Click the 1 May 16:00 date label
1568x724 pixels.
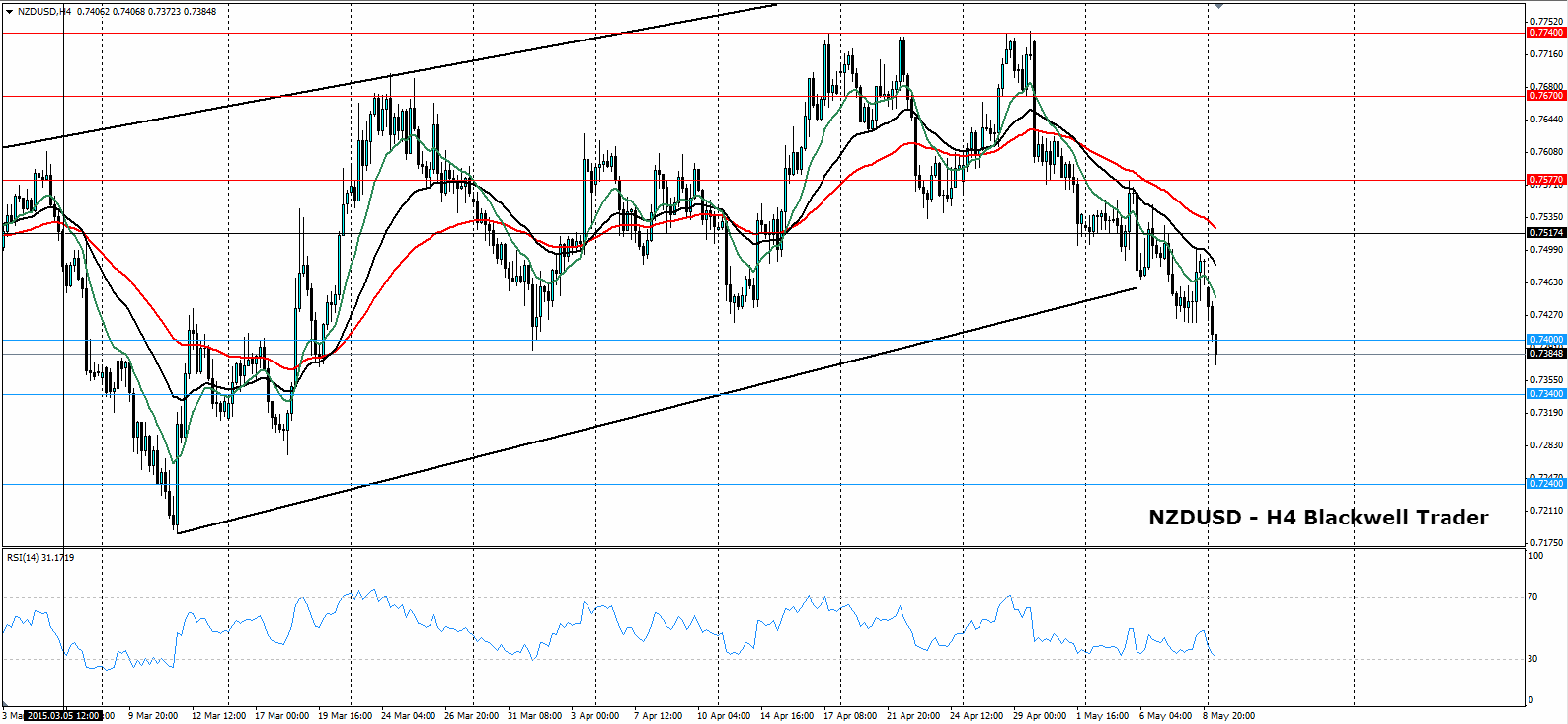point(1103,716)
